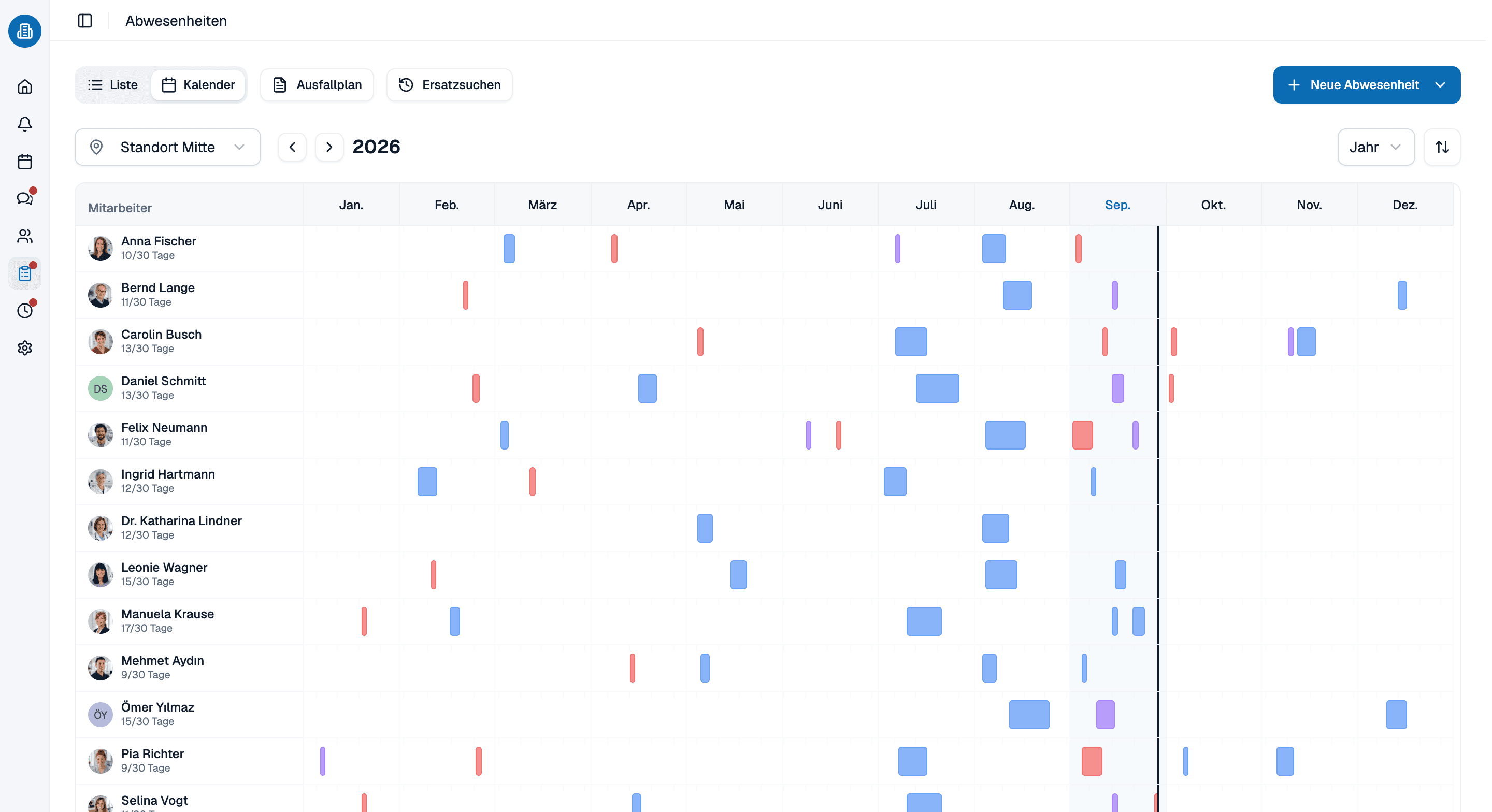Image resolution: width=1492 pixels, height=812 pixels.
Task: Click Ömer Yılmaz's ÖY avatar
Action: coord(100,714)
